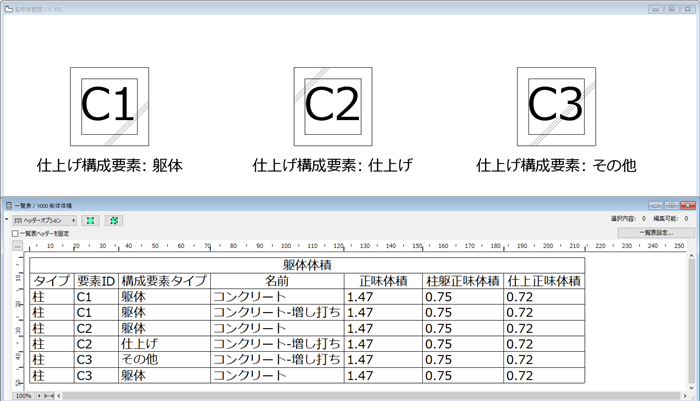The height and width of the screenshot is (401, 700).
Task: Expand the small triangle left of ヘッダーオプション
Action: 6,220
